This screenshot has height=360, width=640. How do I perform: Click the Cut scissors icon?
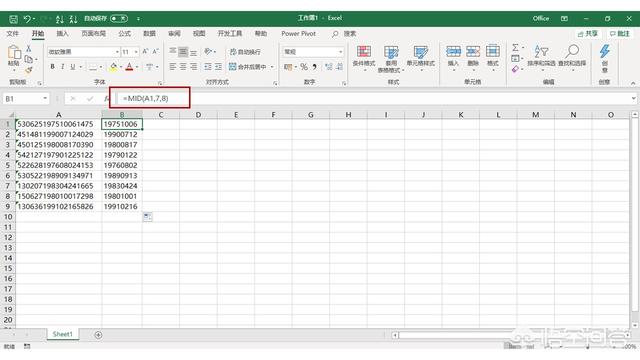[29, 49]
